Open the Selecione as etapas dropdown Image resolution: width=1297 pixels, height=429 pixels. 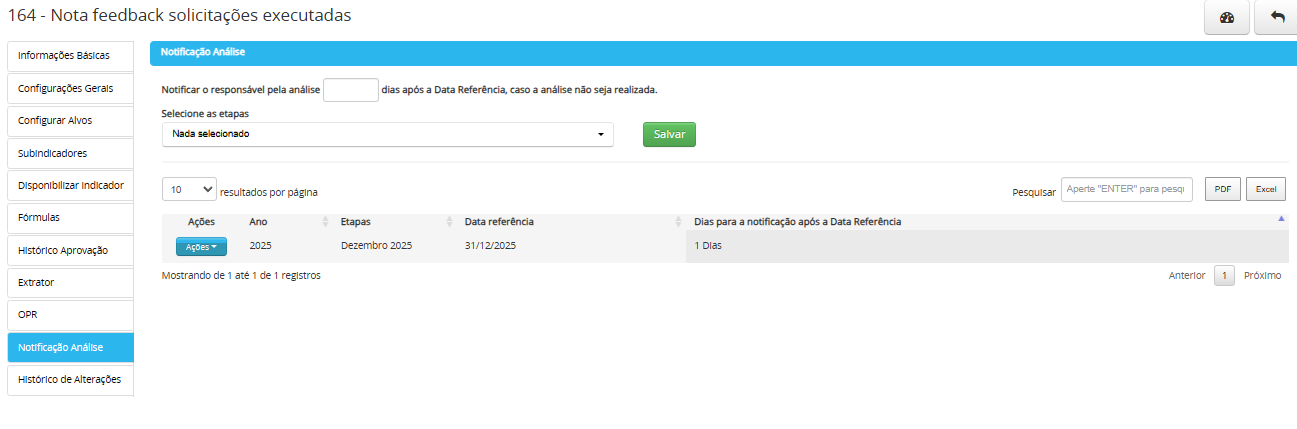pyautogui.click(x=387, y=134)
